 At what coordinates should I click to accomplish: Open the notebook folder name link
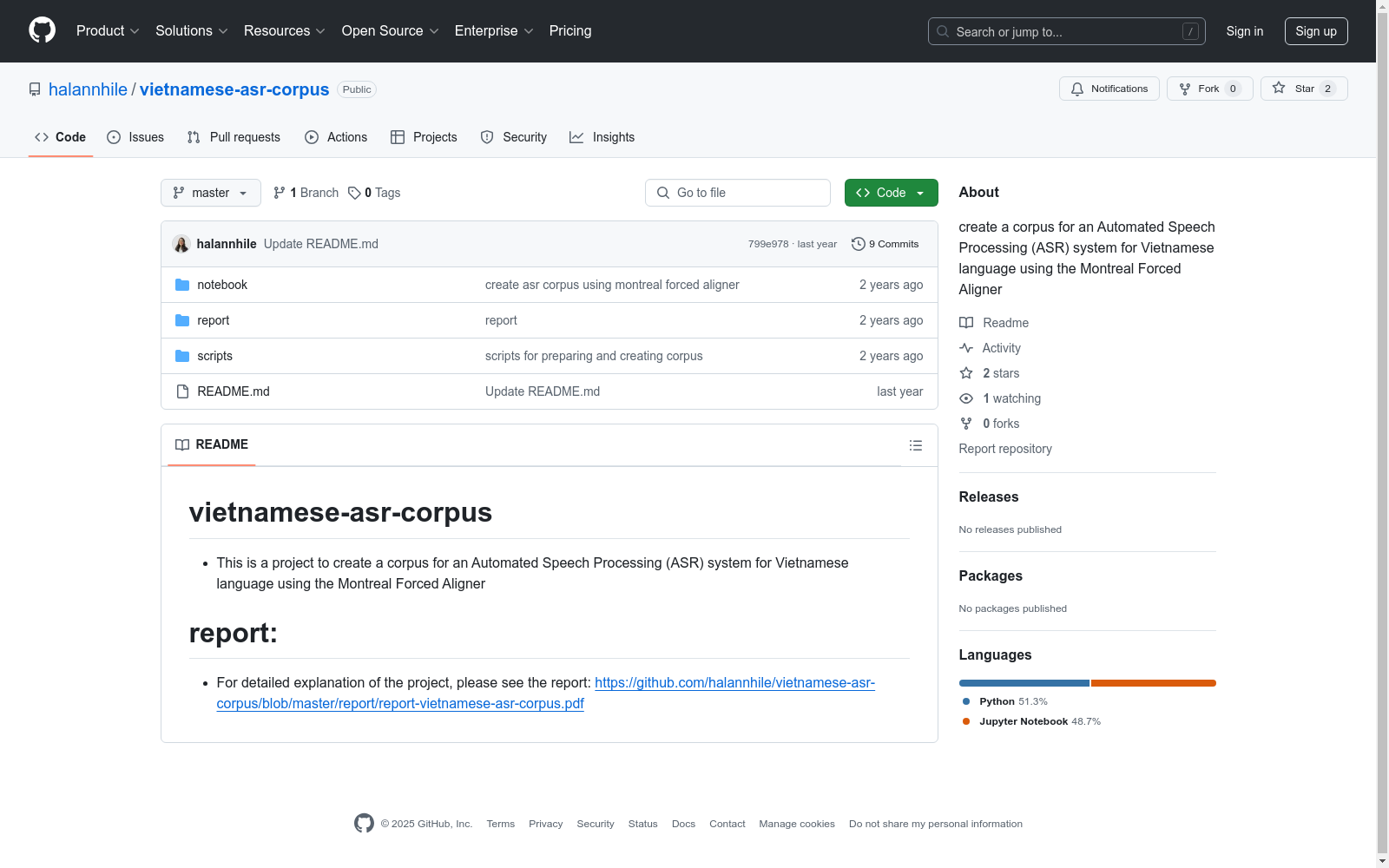click(222, 285)
